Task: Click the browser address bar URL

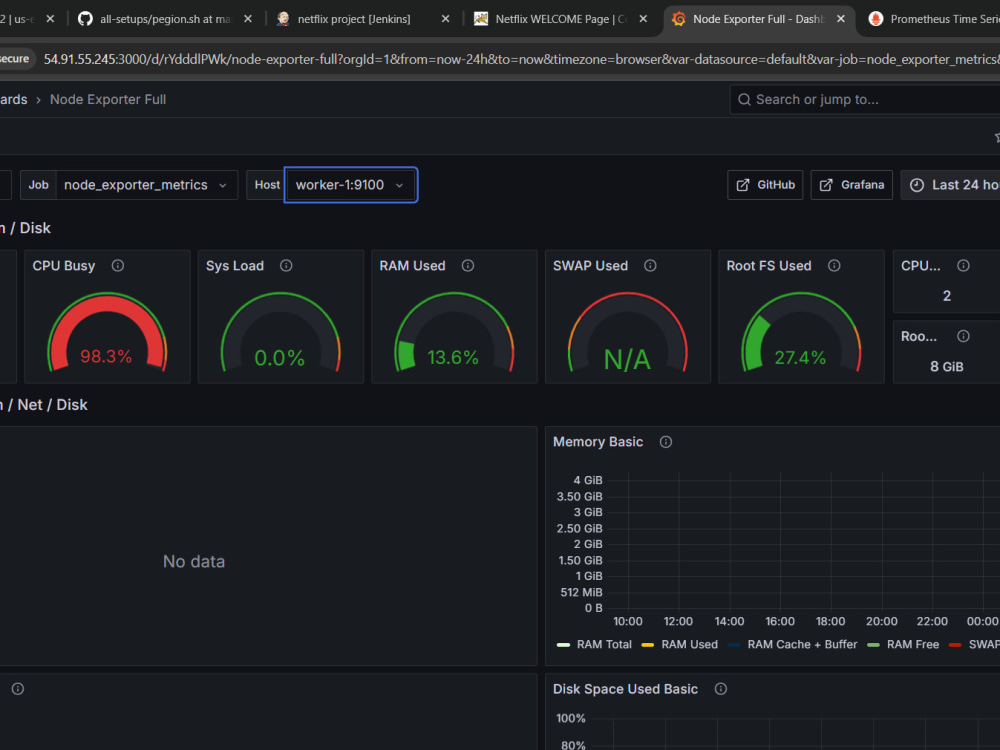Action: coord(521,59)
